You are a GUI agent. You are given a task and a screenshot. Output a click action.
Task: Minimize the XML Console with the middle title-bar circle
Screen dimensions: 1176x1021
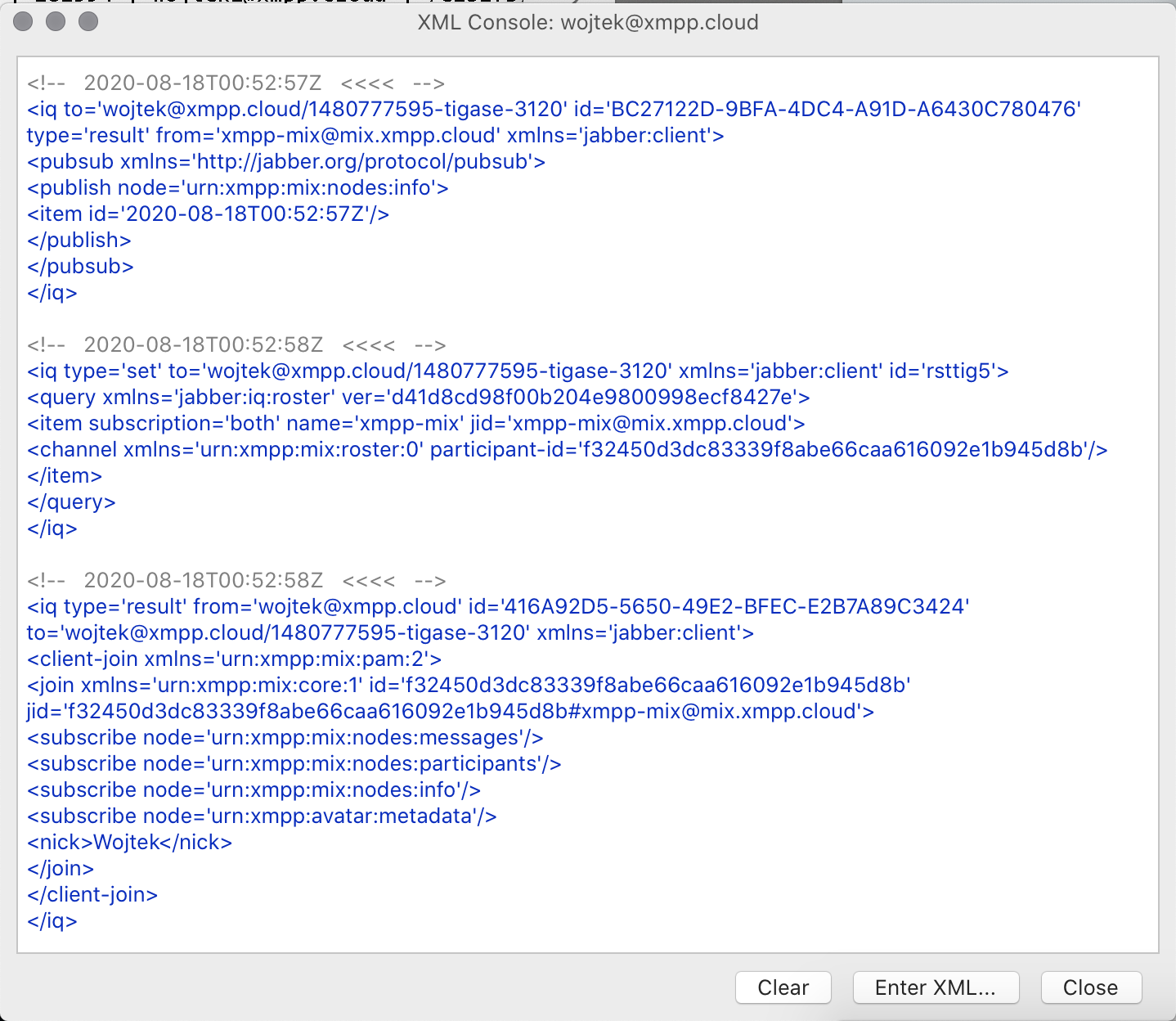point(56,22)
